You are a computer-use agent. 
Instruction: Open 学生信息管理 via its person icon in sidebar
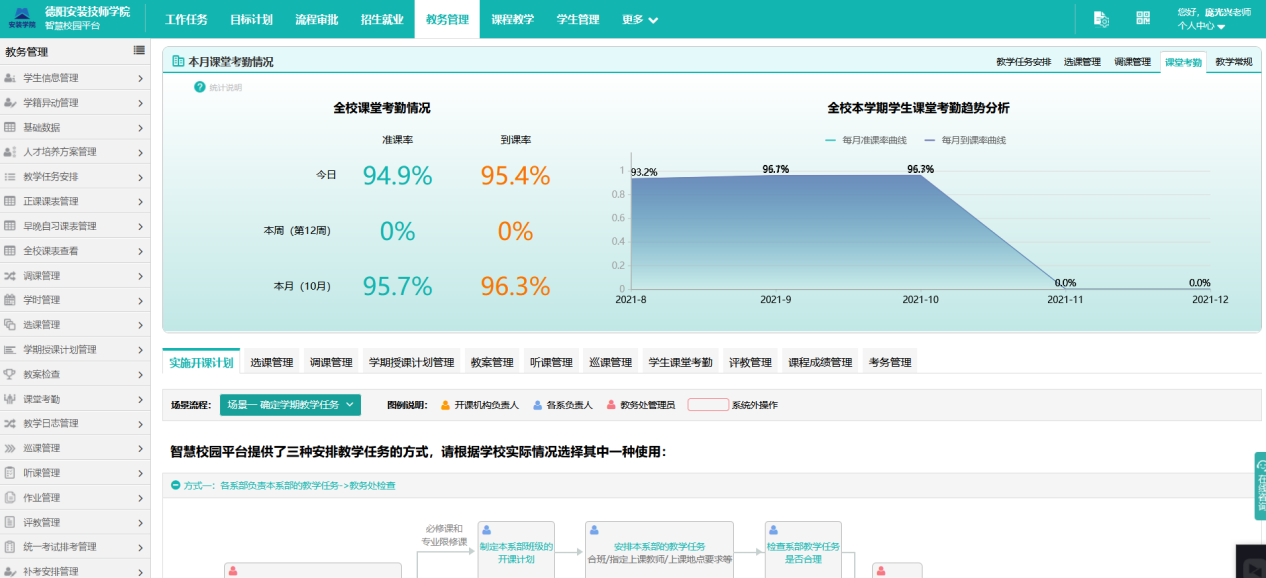click(x=10, y=77)
